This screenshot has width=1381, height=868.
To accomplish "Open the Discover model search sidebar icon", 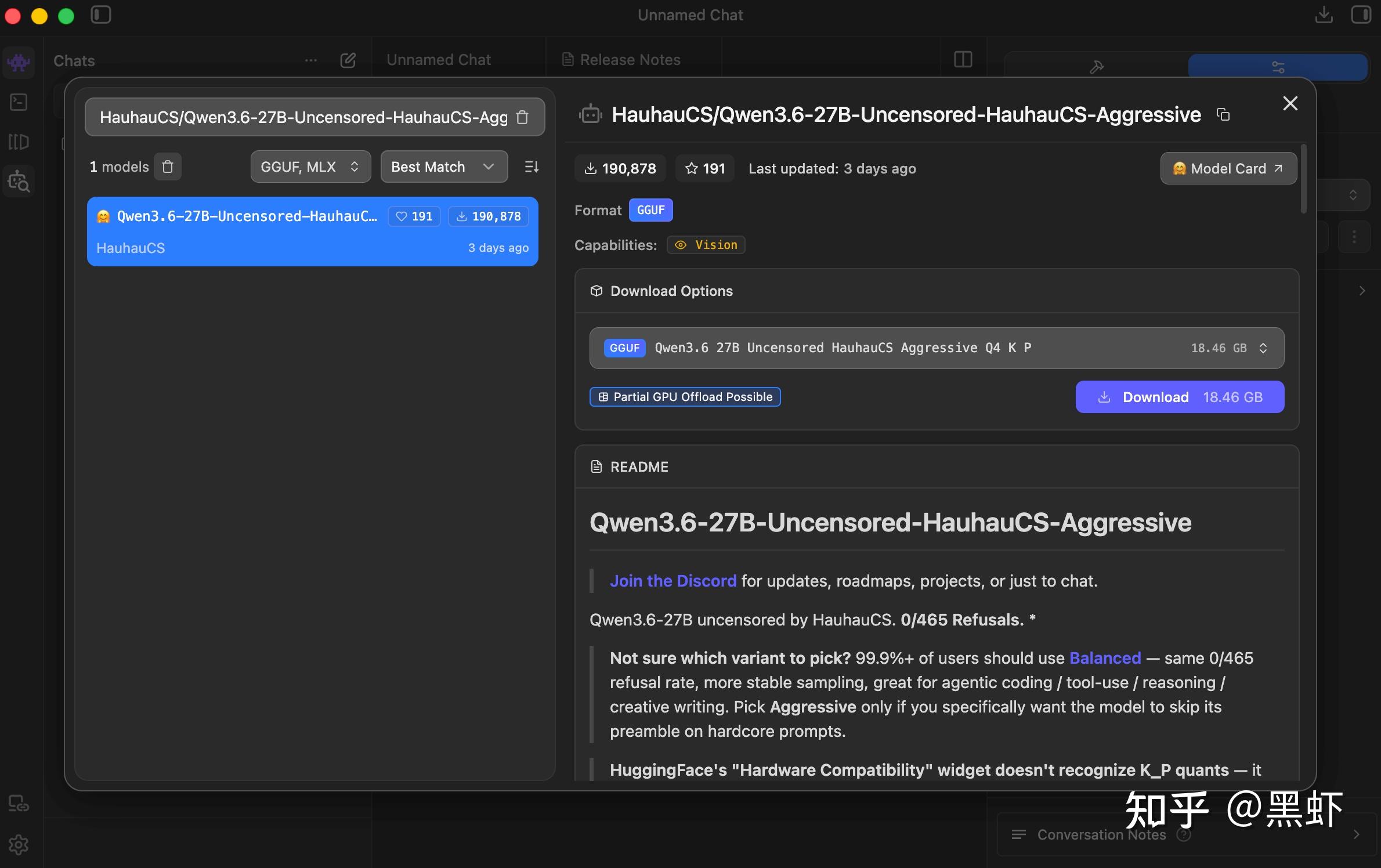I will click(19, 182).
